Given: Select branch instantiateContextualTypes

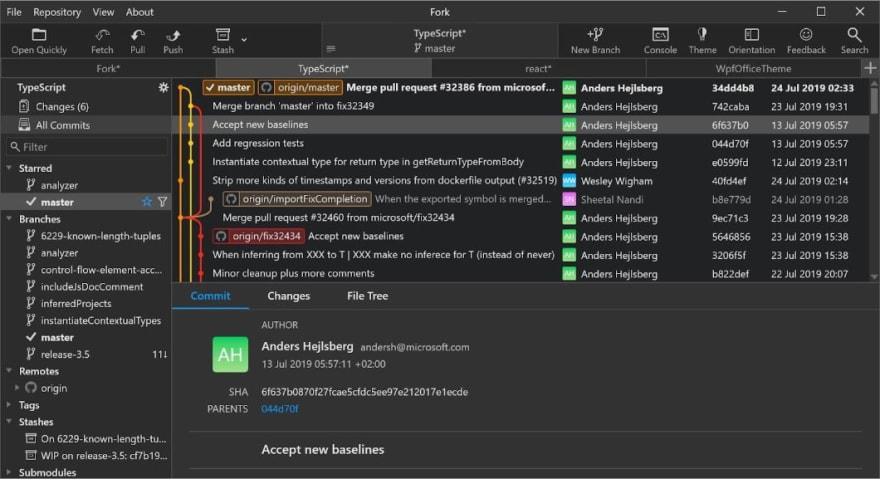Looking at the screenshot, I should coord(86,321).
